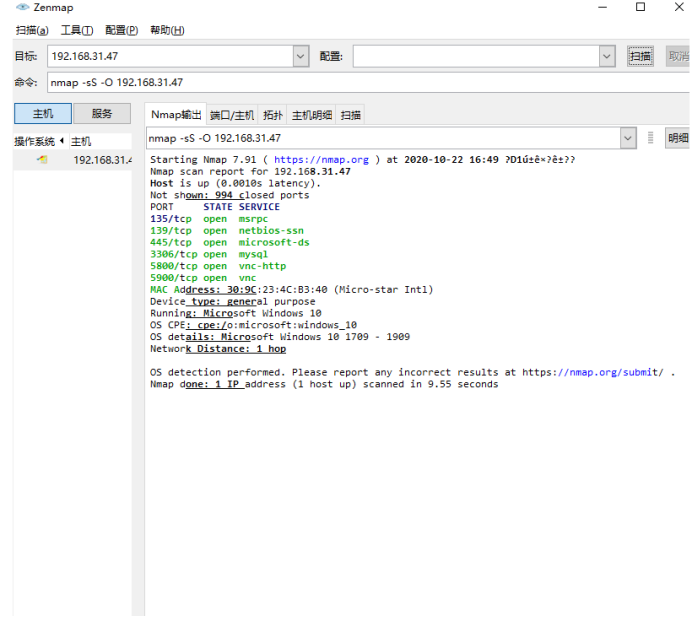Image resolution: width=693 pixels, height=617 pixels.
Task: Open the https://nmap.org link in output
Action: [x=321, y=160]
